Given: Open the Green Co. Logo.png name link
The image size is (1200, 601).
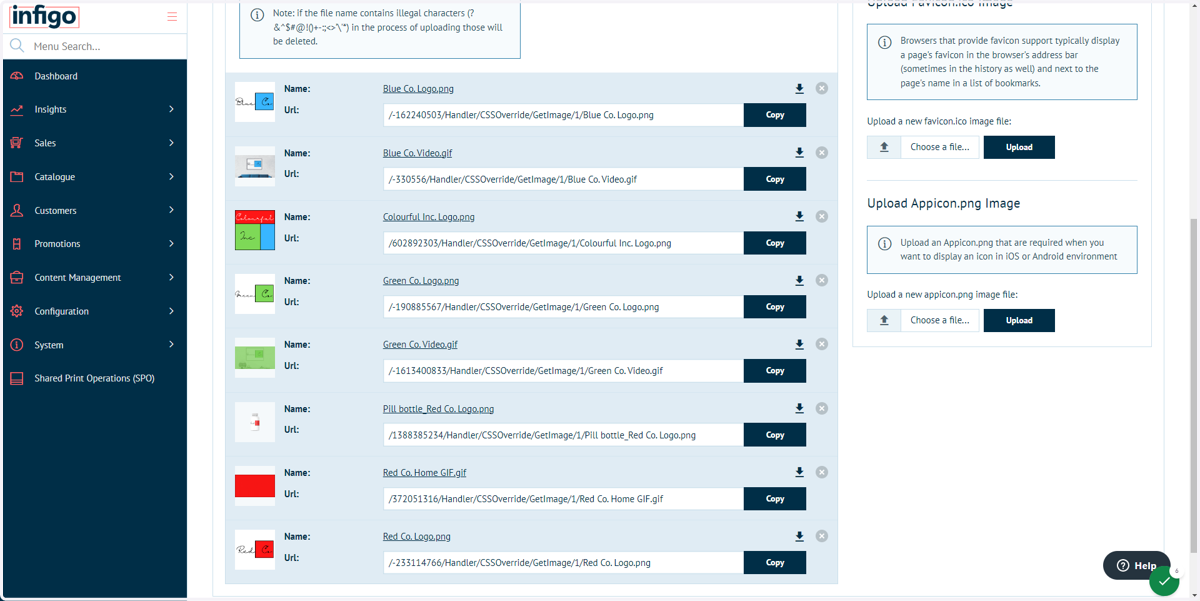Looking at the screenshot, I should (421, 281).
